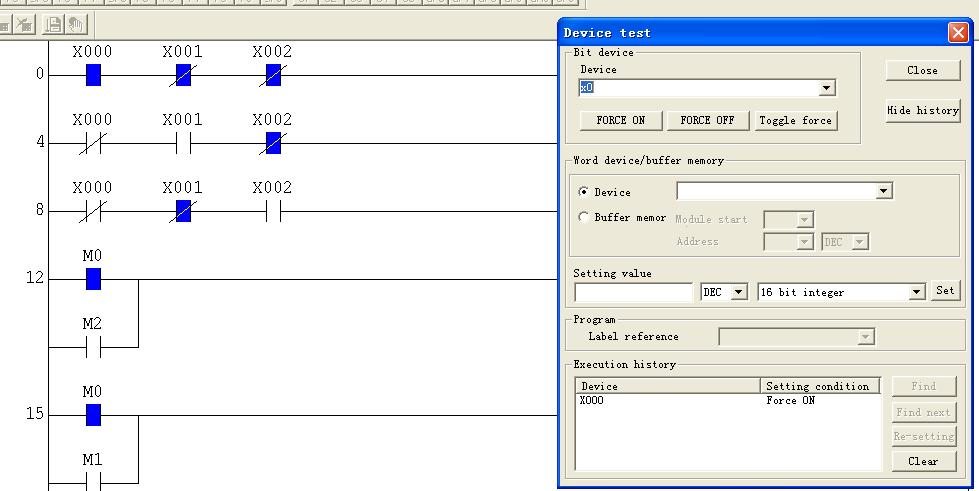Click the X002 contact on rung 4

click(272, 143)
